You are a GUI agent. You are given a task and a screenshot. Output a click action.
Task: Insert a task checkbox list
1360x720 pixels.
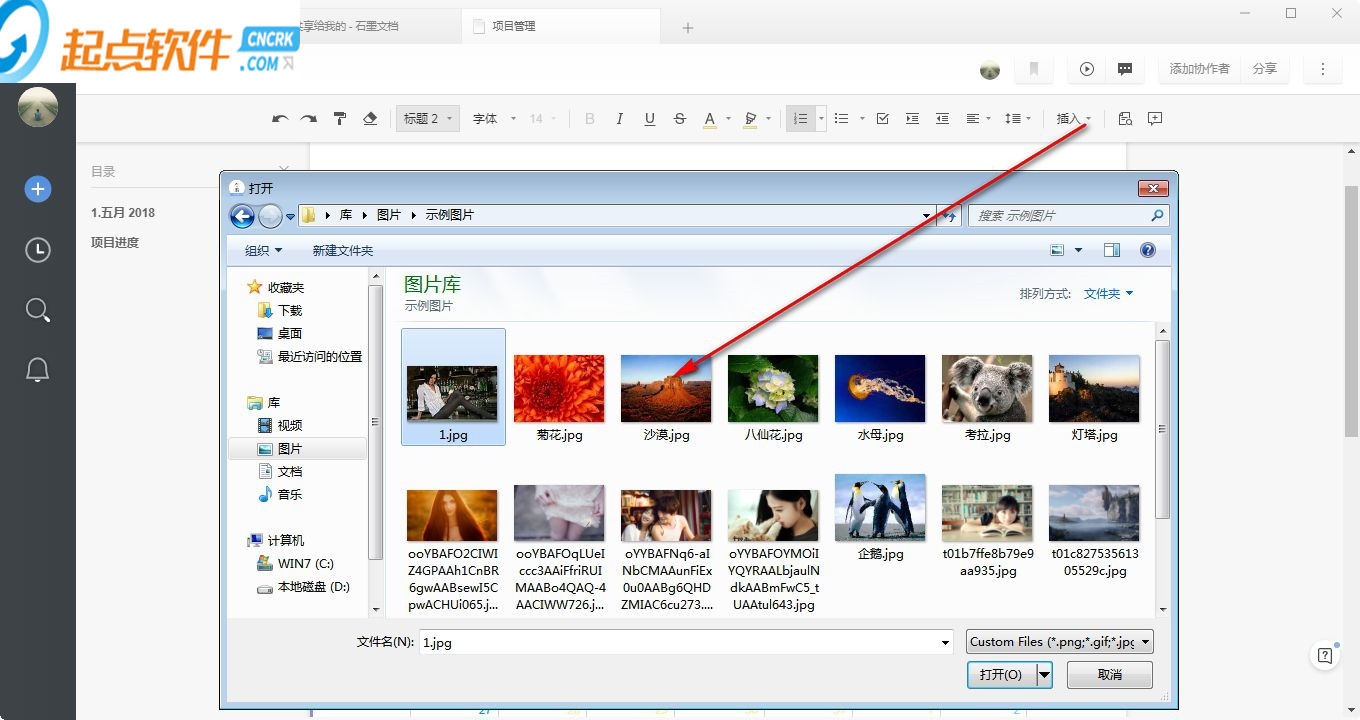pos(883,119)
